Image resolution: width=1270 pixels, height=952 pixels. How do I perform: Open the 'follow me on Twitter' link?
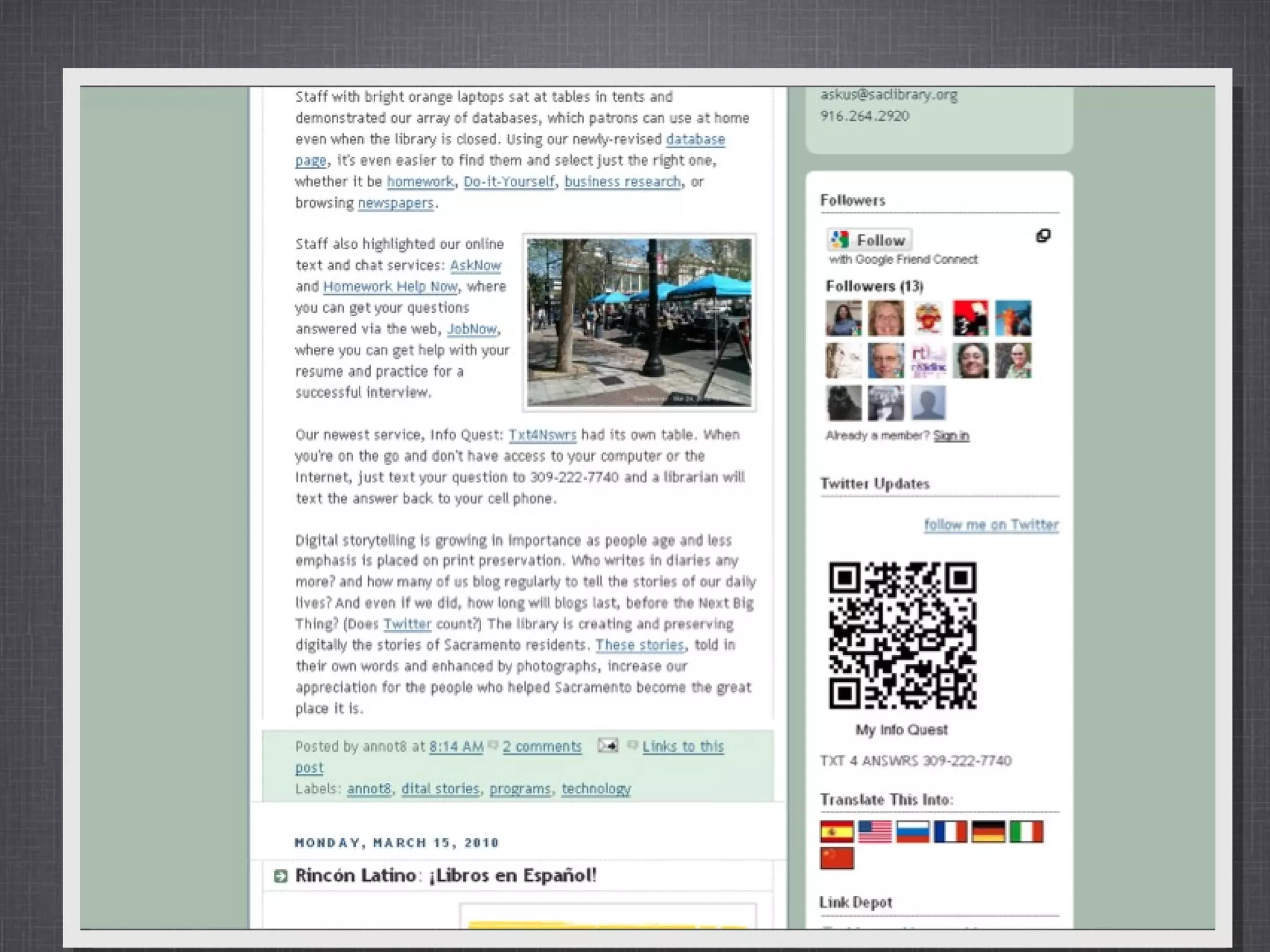[x=991, y=525]
